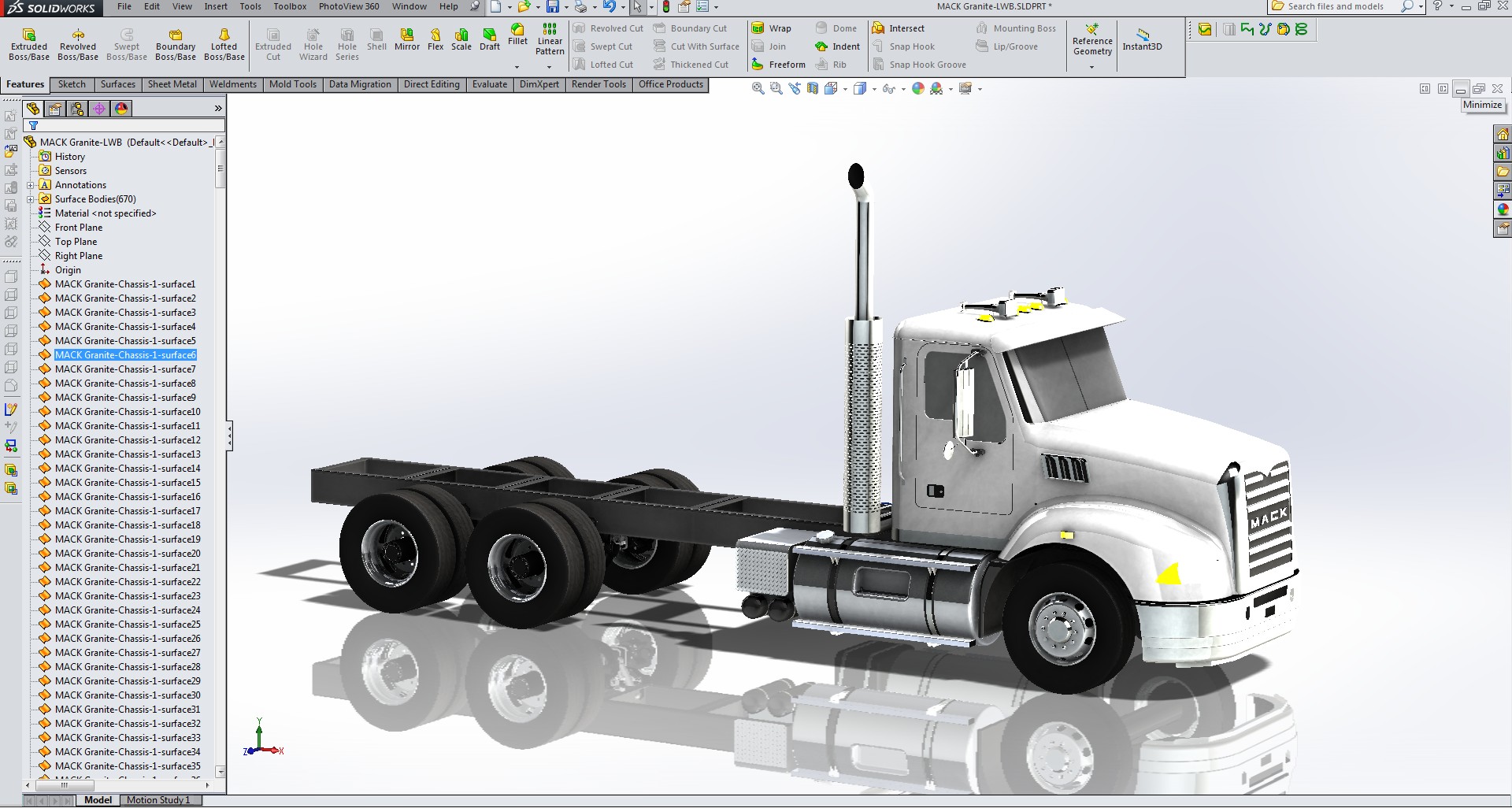Select the Revolved Boss/Base tool
Viewport: 1512px width, 808px height.
(x=78, y=45)
